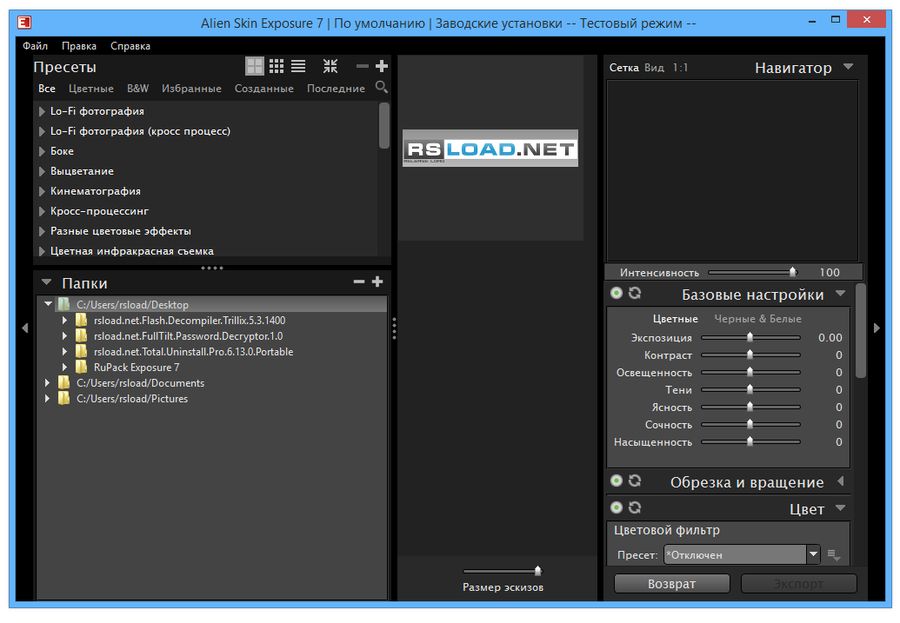
Task: Select Цветные mode in basic settings
Action: point(675,319)
